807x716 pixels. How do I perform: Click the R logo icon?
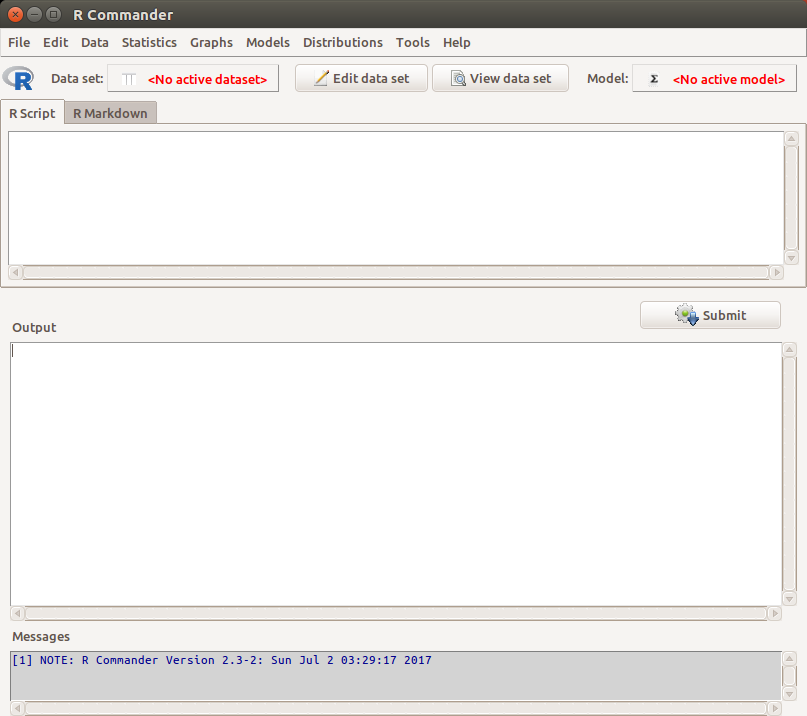point(18,78)
